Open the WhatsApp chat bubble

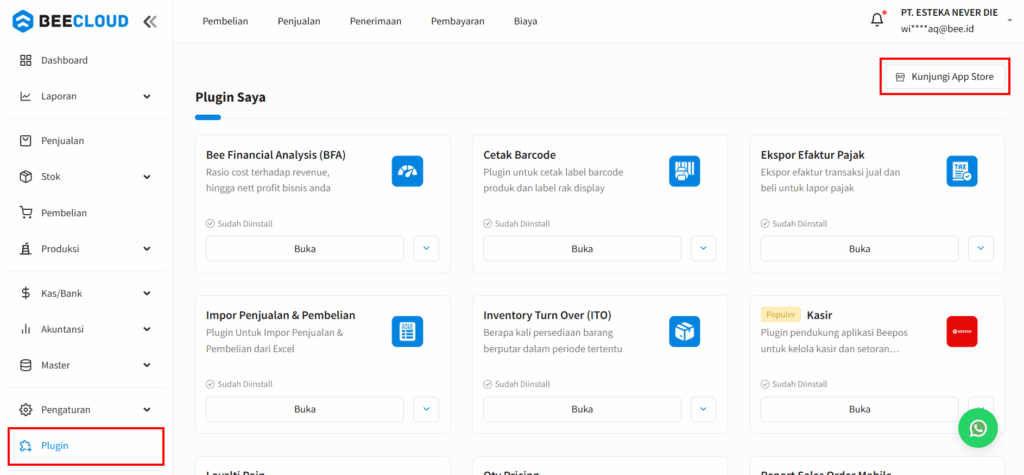point(978,428)
